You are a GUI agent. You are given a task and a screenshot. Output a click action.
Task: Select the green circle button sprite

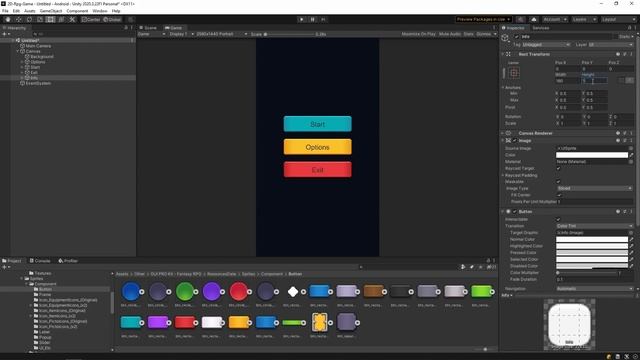(185, 291)
